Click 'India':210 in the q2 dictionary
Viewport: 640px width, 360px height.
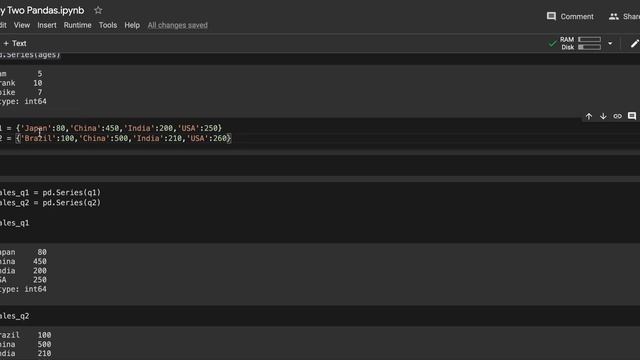(158, 138)
